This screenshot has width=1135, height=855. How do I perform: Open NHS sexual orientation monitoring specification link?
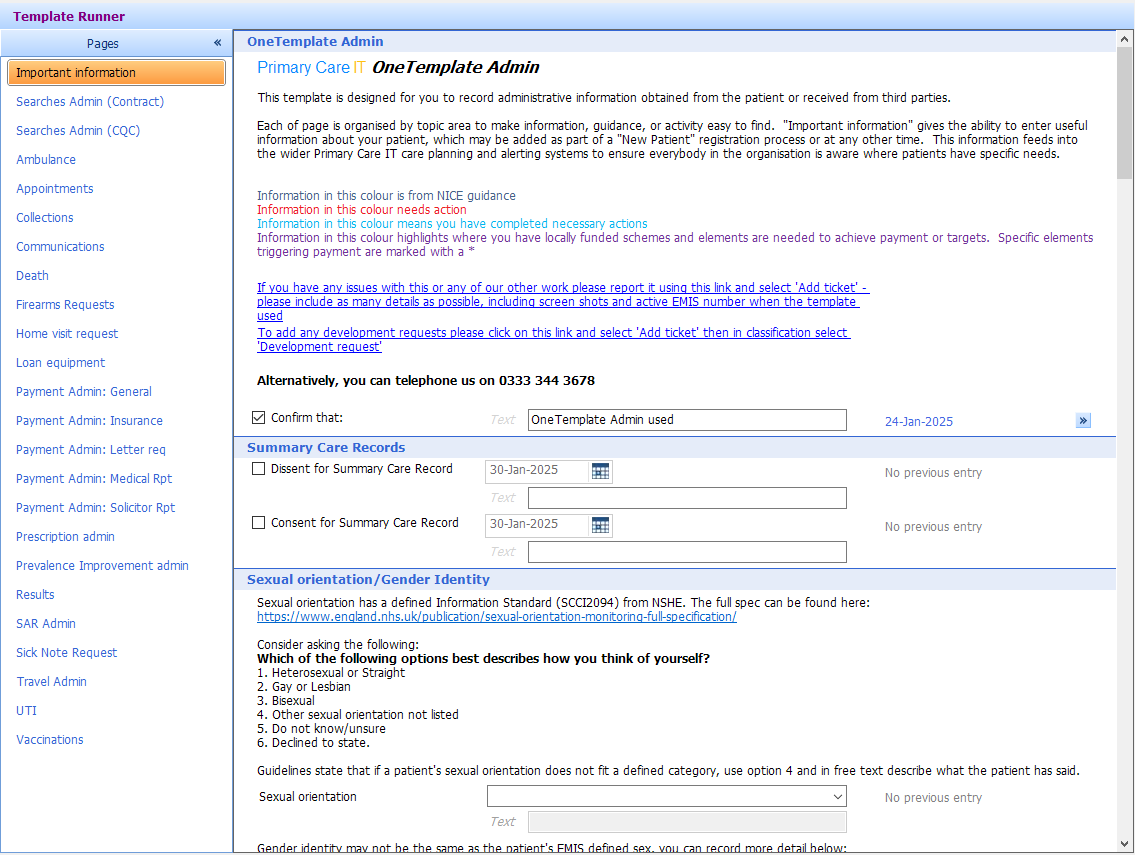pos(497,617)
